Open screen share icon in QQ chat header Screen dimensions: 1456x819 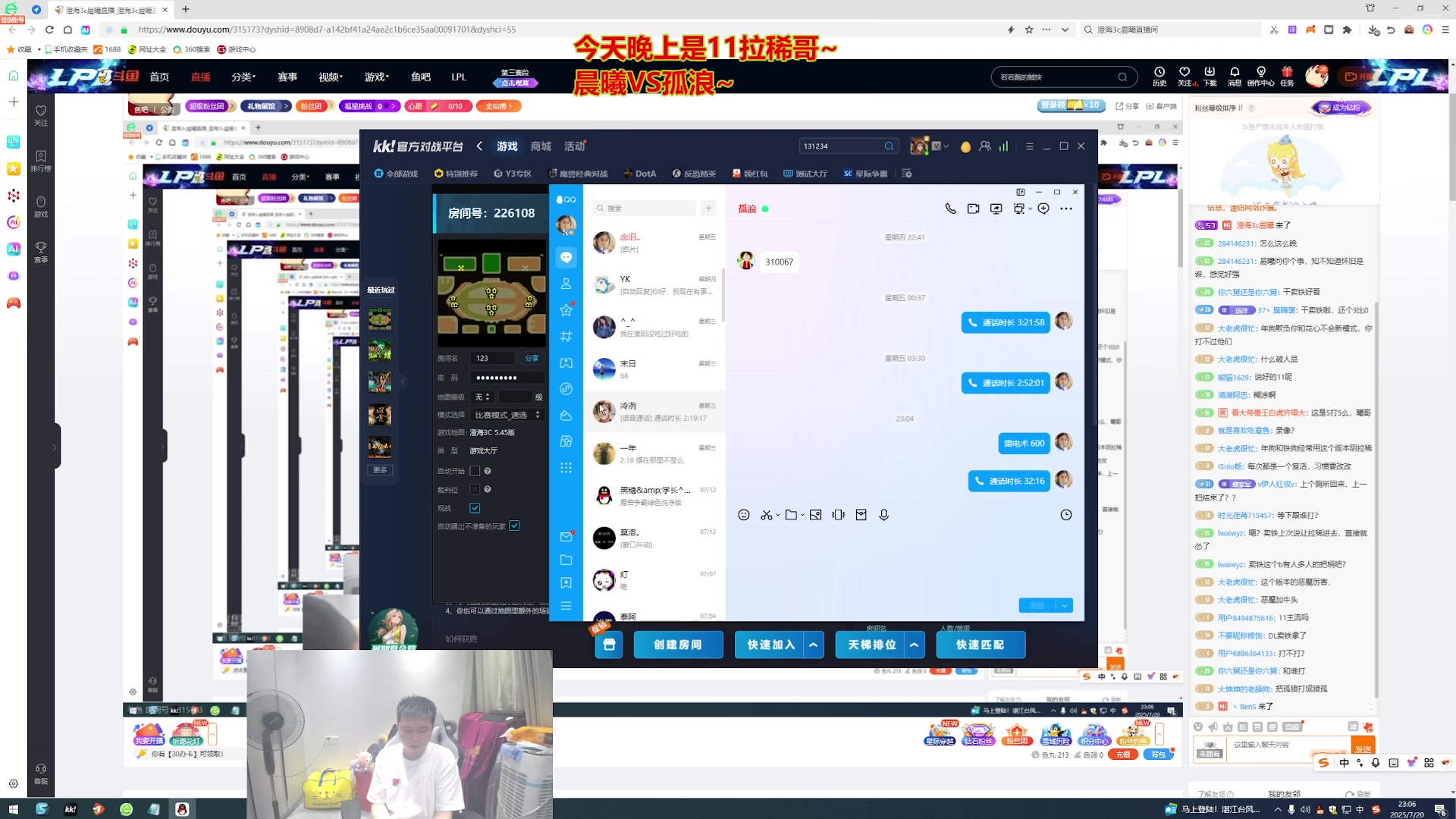[996, 209]
